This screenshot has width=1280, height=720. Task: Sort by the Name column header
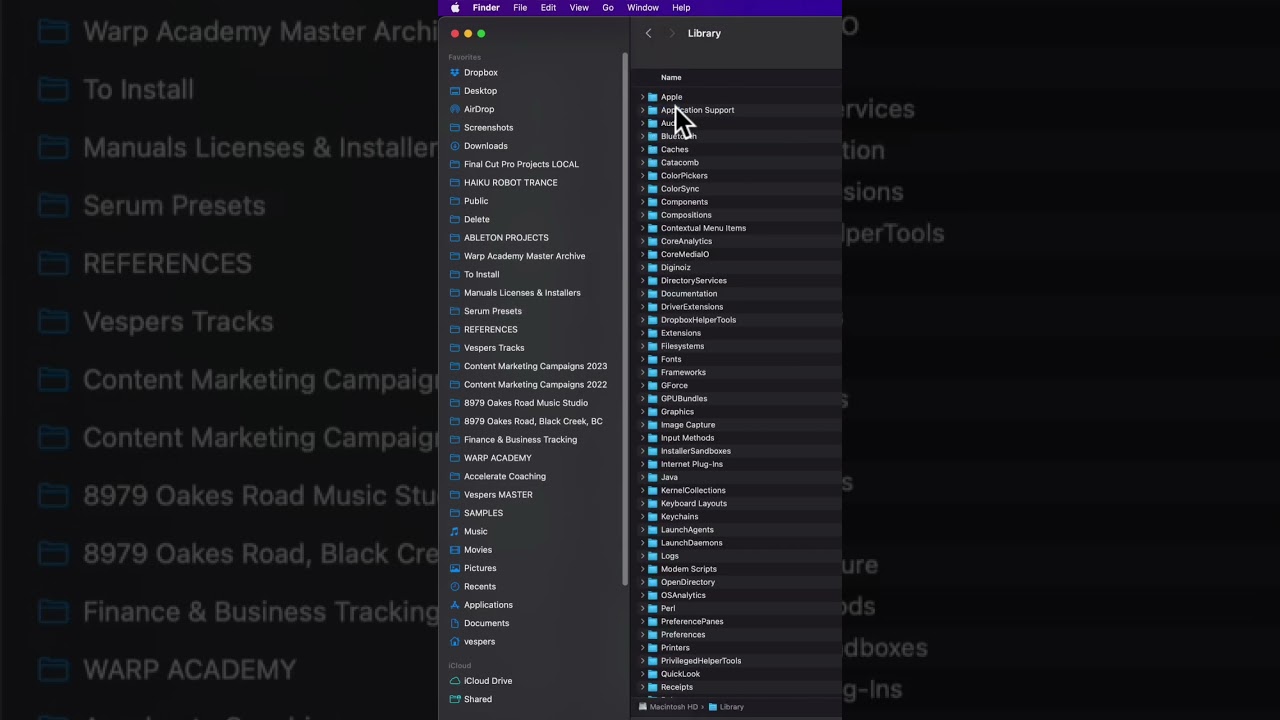[671, 77]
